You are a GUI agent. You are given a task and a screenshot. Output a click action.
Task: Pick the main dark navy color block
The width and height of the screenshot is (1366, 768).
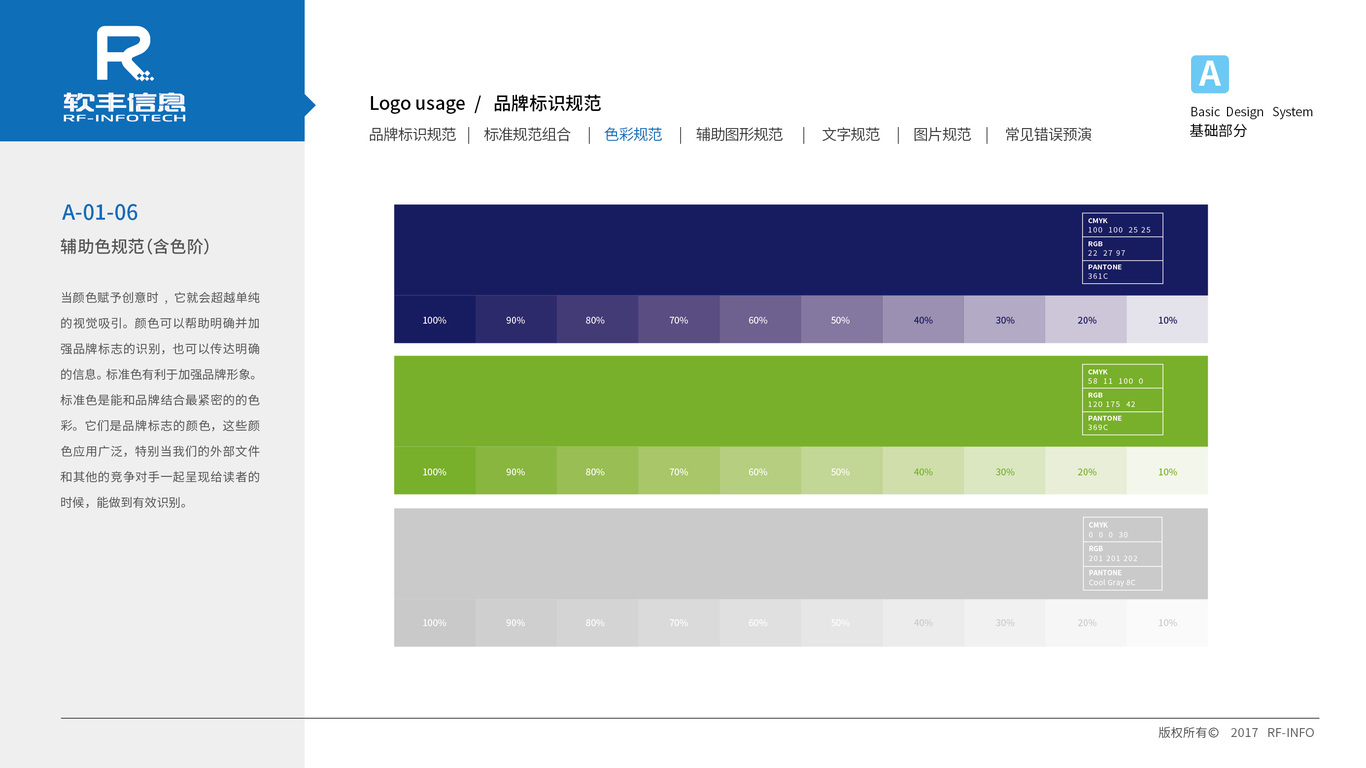tap(801, 250)
